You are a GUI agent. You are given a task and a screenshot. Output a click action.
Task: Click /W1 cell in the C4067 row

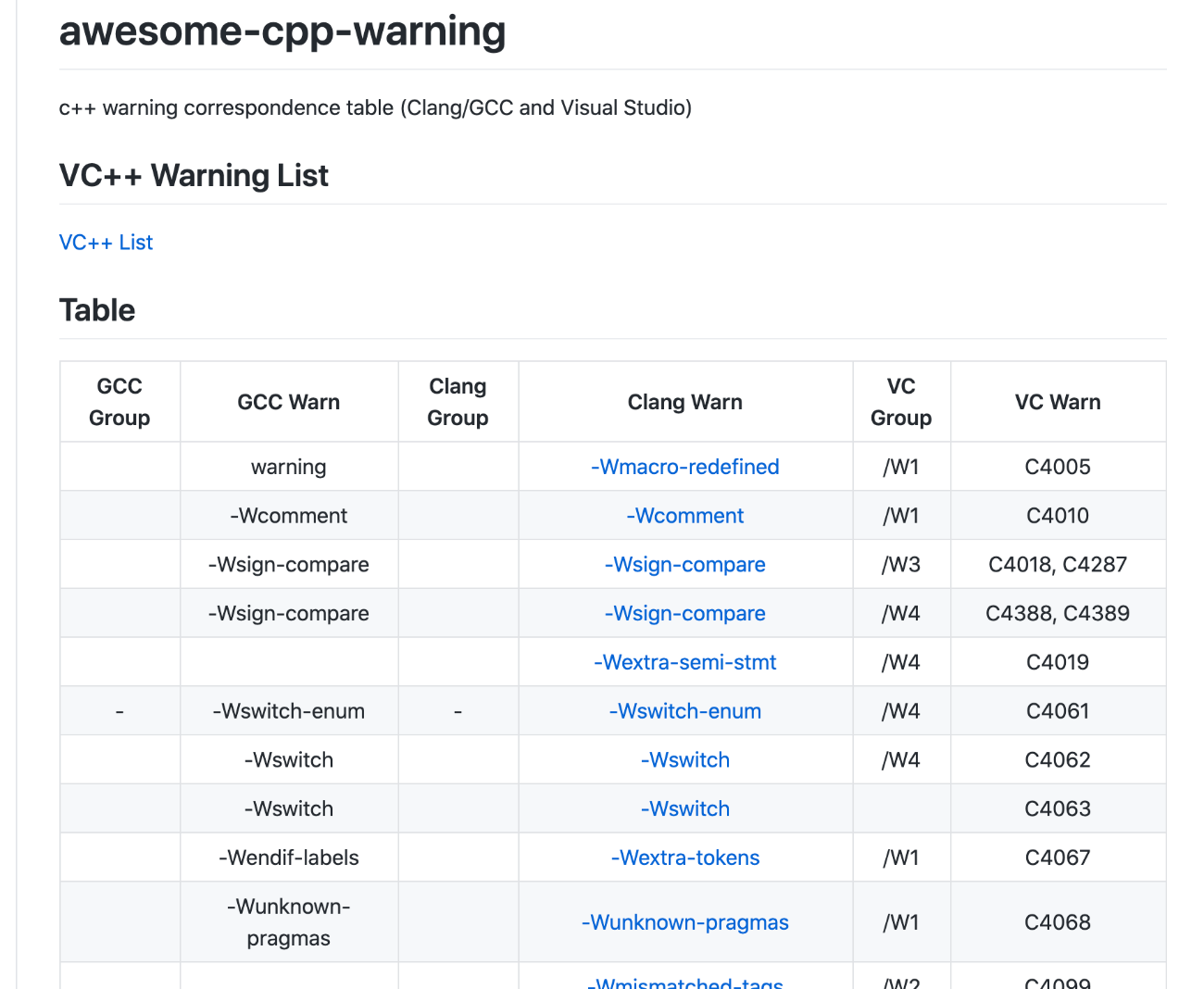901,858
